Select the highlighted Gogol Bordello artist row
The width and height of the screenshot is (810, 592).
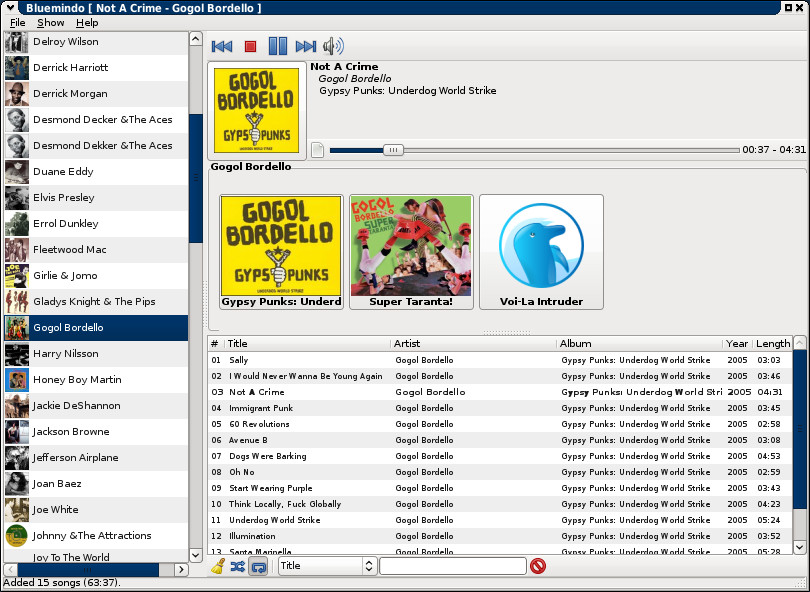96,328
